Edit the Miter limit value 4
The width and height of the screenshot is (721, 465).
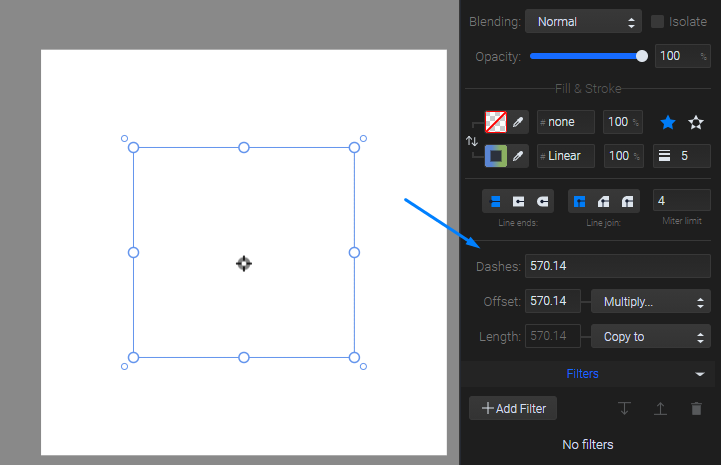pos(681,201)
